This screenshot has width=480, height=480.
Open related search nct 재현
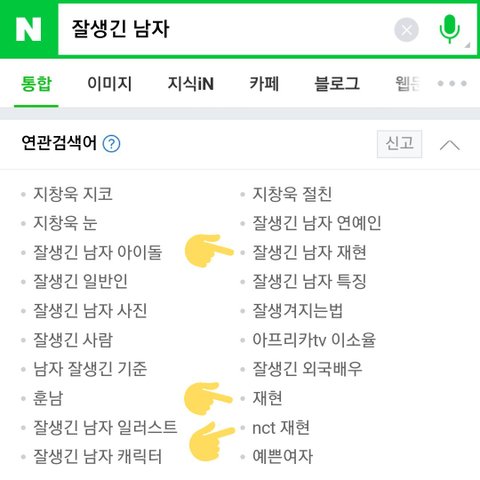(x=281, y=428)
